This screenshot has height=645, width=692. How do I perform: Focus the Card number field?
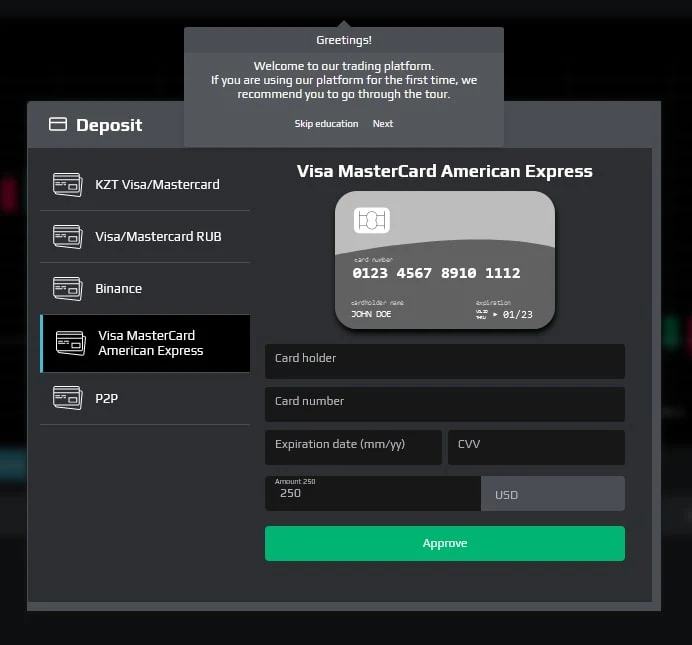[x=445, y=405]
